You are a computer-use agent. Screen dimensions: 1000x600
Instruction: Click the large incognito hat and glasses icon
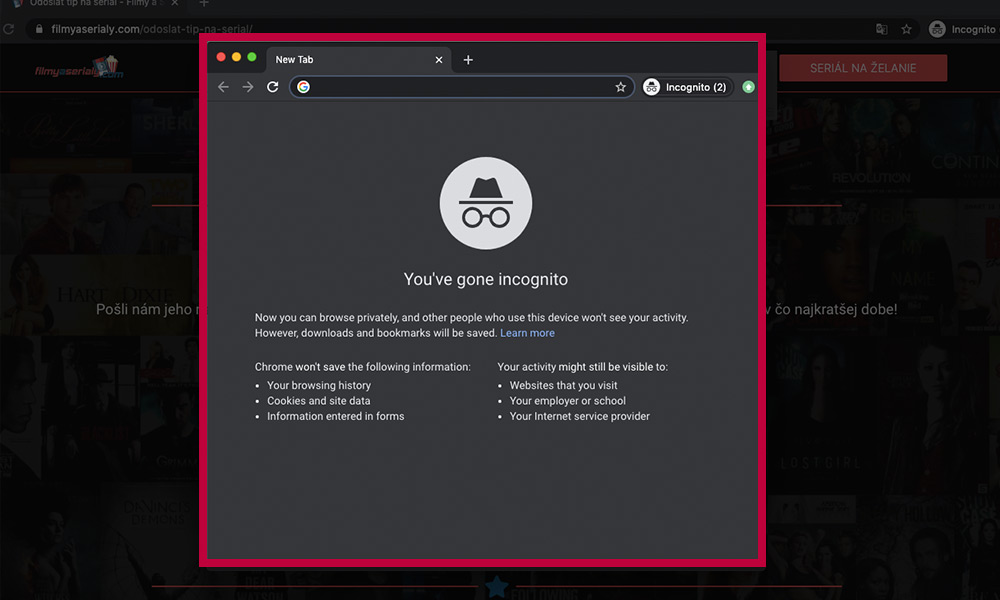(x=486, y=203)
